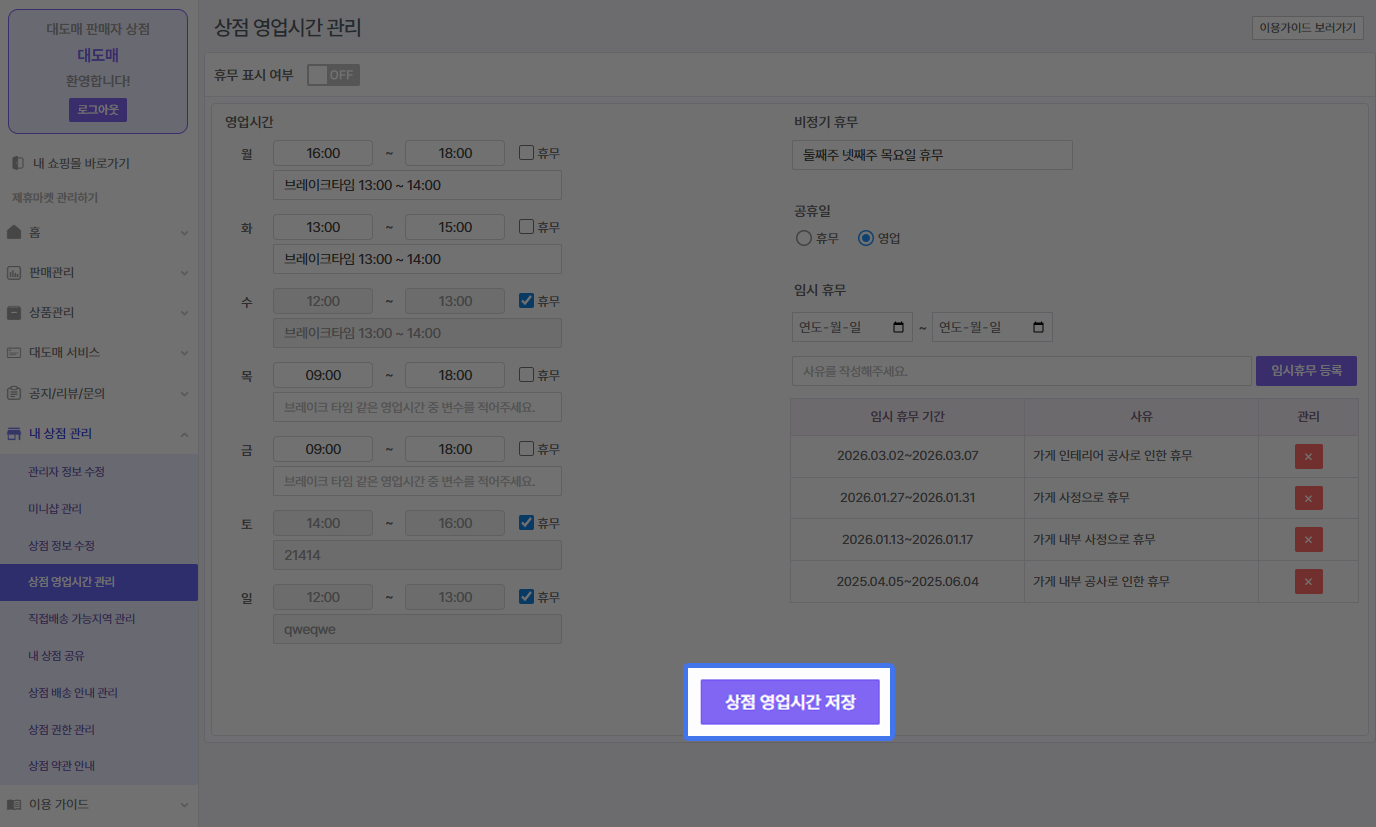Remove the 2025.04.05~2025.06.04 closure entry
This screenshot has width=1376, height=827.
[1308, 581]
